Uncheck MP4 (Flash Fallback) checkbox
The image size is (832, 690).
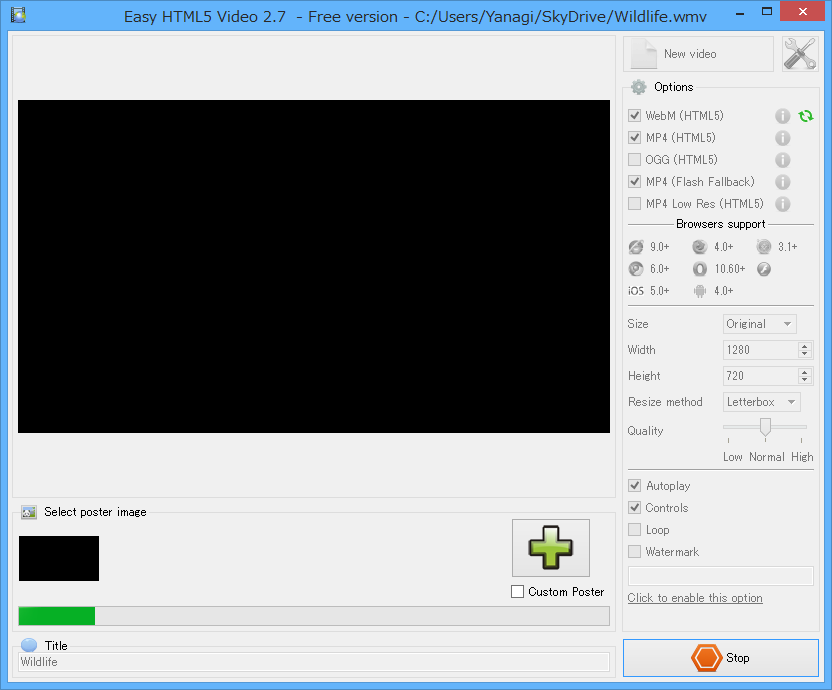(635, 182)
